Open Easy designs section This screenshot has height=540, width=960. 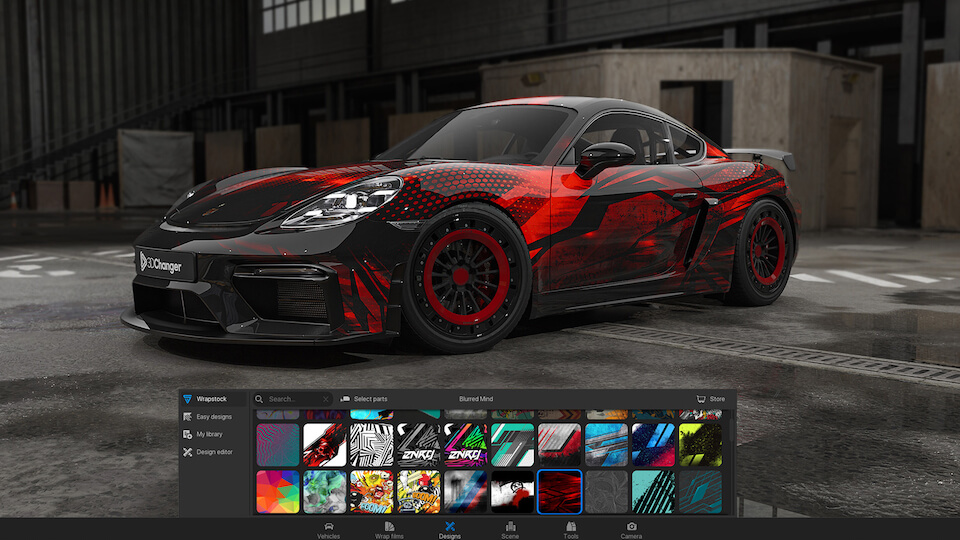click(213, 417)
